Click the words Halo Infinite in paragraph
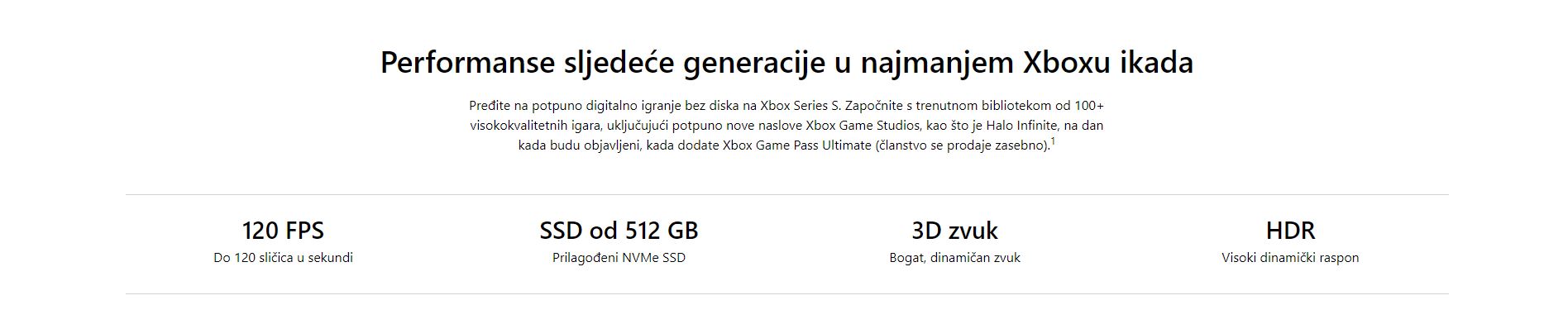The image size is (1568, 324). [x=1016, y=126]
